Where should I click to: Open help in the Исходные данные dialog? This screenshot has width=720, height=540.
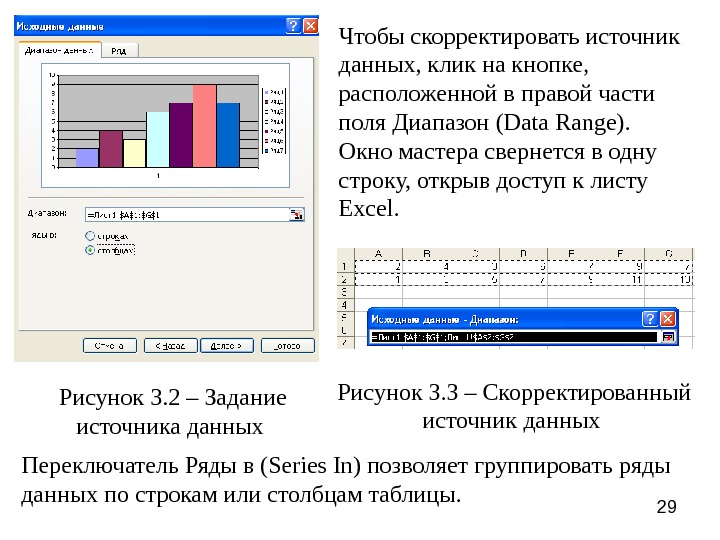(x=293, y=26)
